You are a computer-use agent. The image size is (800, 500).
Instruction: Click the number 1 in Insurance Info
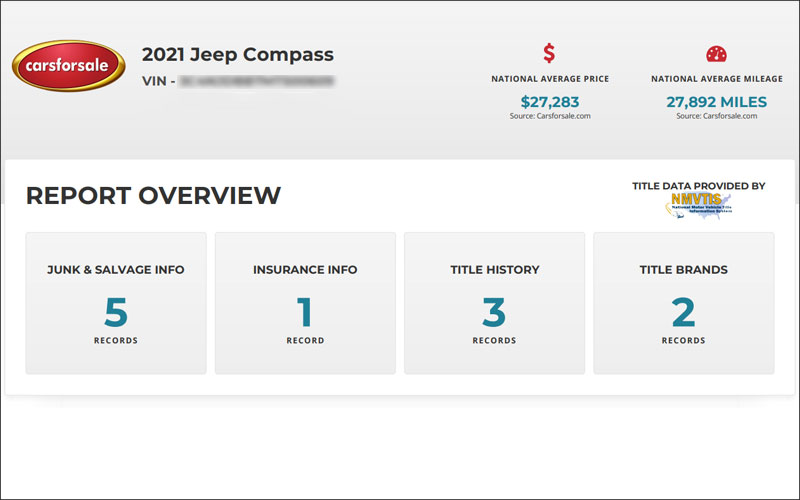pos(305,312)
